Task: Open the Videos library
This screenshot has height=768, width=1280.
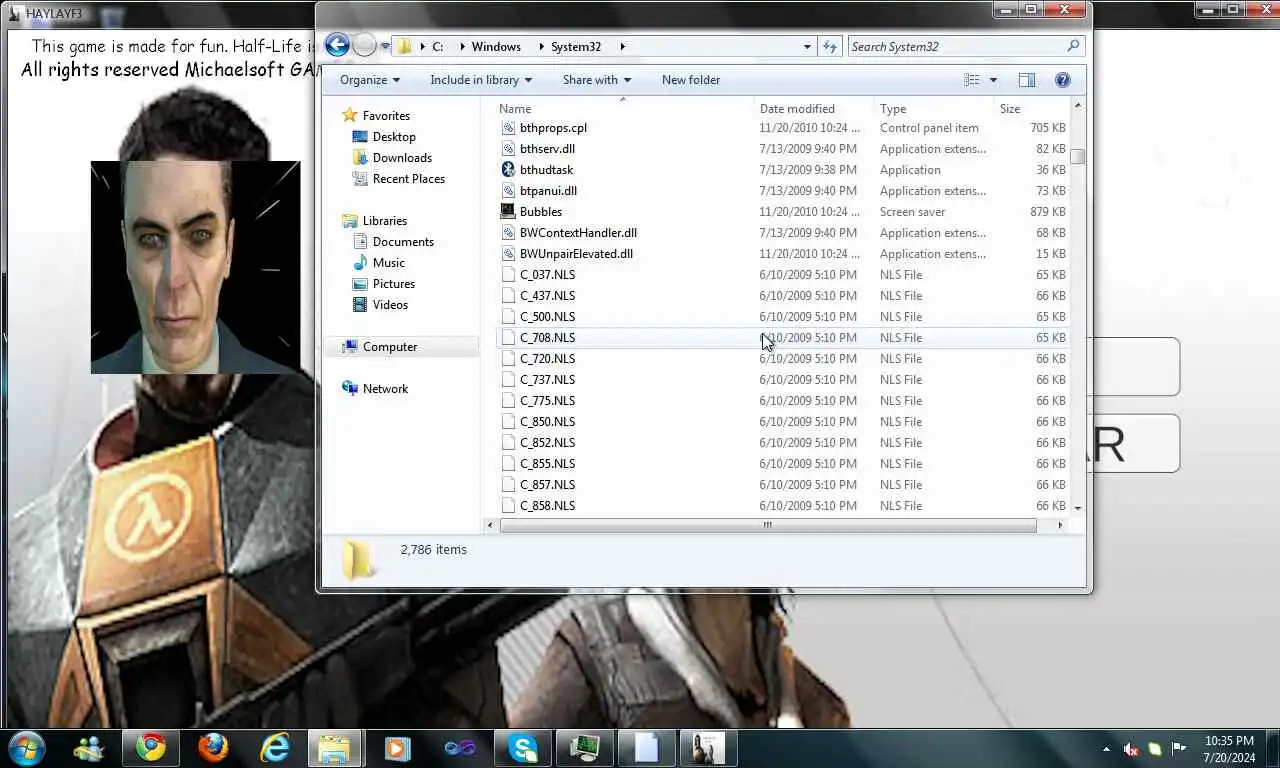Action: [x=390, y=305]
